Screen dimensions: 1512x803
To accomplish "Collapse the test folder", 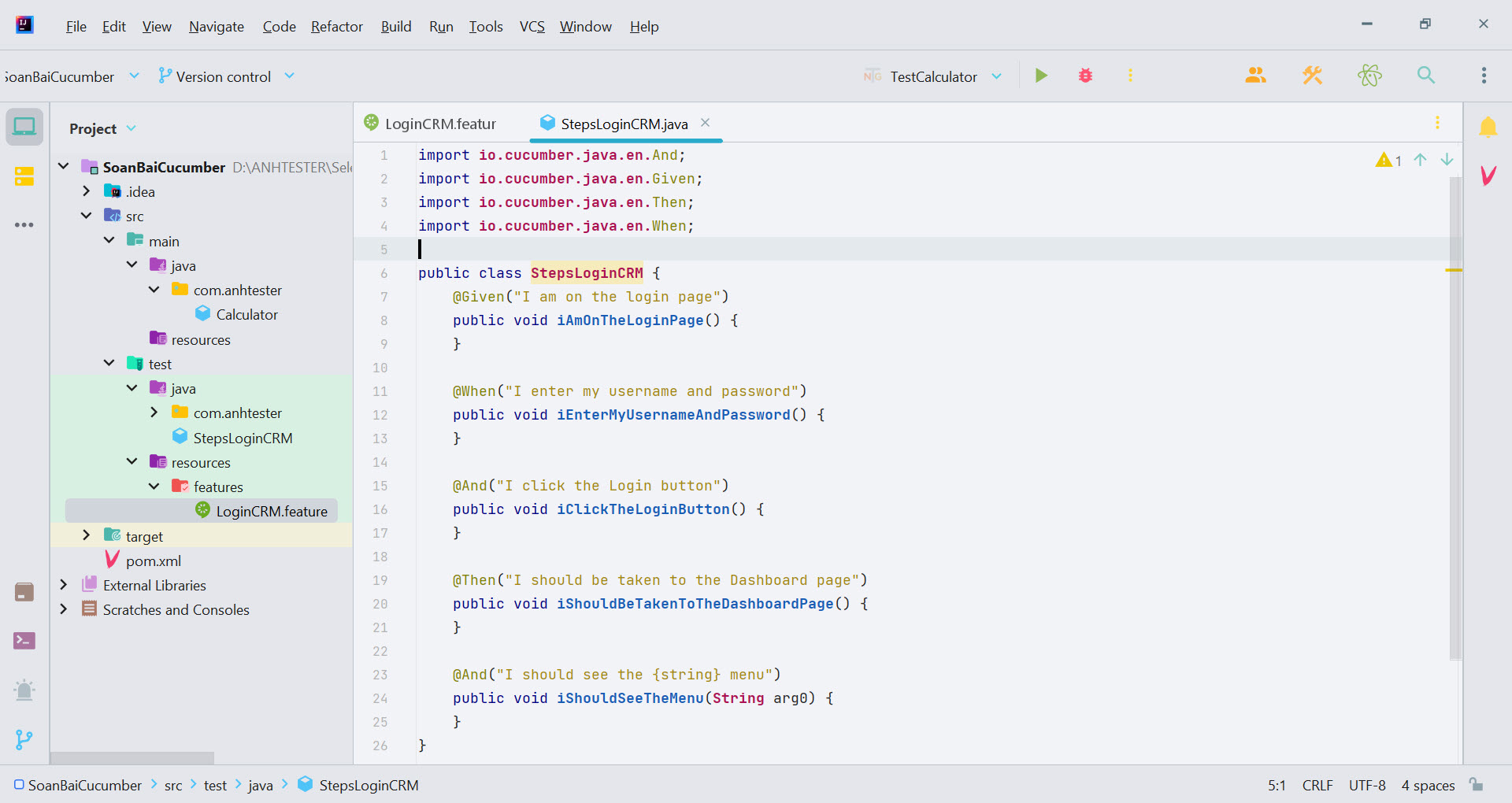I will click(x=109, y=363).
